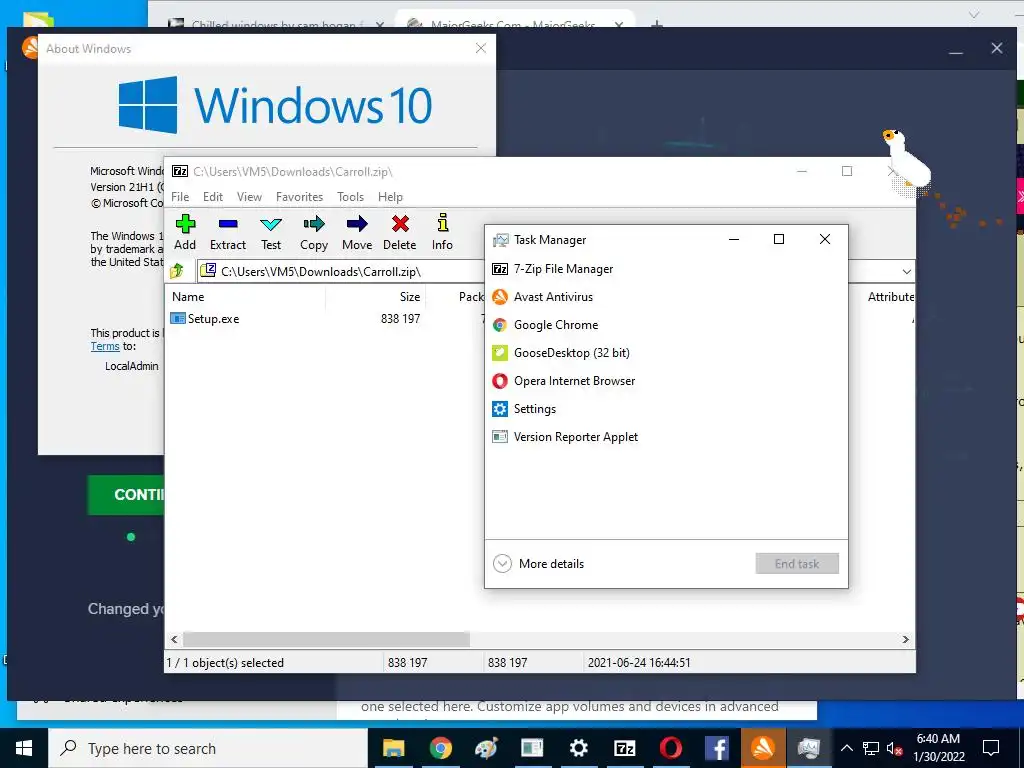Close the MajorGeeks browser tab
The width and height of the screenshot is (1024, 768).
coord(618,25)
